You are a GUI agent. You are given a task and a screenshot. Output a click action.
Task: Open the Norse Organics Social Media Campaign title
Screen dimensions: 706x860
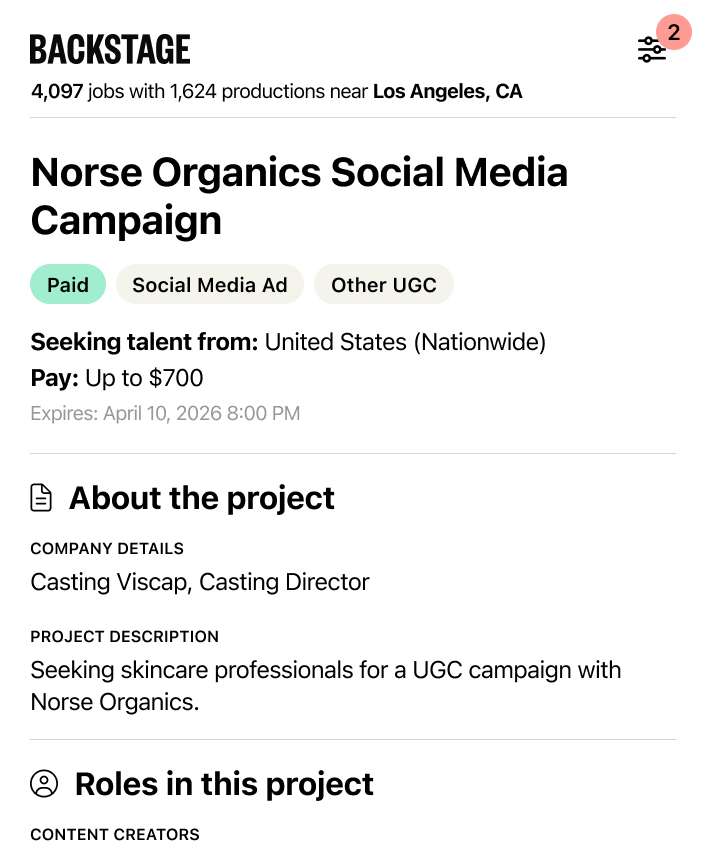coord(299,196)
